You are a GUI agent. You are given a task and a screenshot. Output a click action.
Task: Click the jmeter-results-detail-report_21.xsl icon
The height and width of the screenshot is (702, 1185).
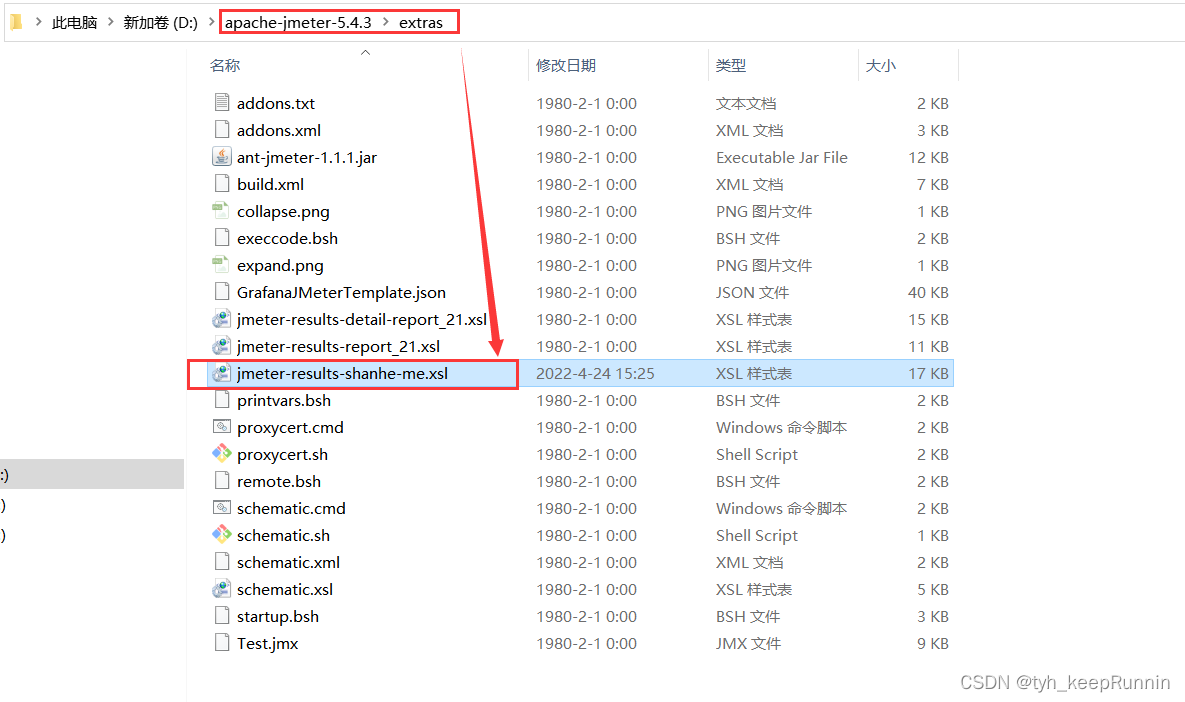(221, 319)
